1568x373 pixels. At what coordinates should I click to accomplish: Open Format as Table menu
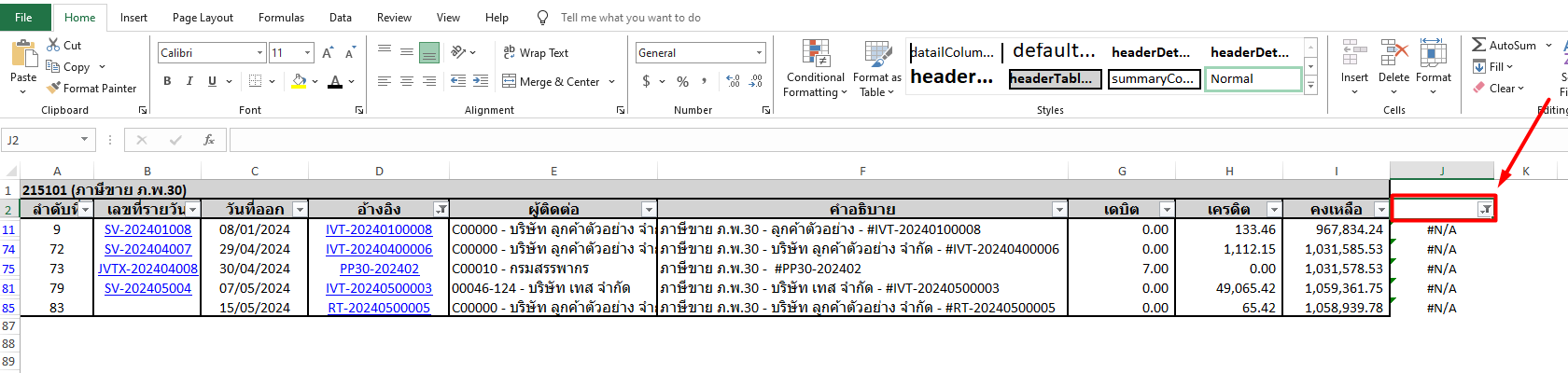(877, 68)
